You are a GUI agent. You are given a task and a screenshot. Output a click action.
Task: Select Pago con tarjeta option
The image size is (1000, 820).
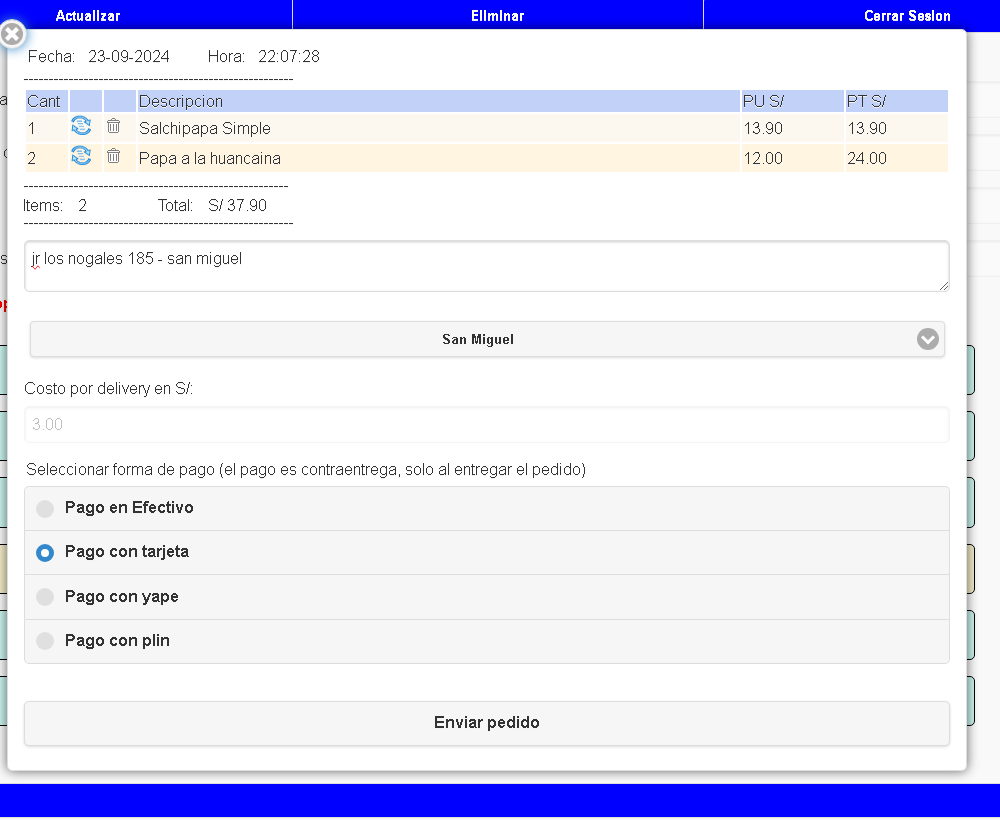coord(45,553)
